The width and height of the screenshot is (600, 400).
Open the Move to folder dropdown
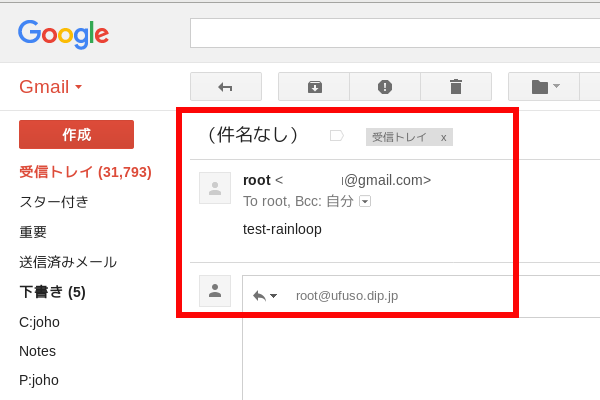click(545, 87)
